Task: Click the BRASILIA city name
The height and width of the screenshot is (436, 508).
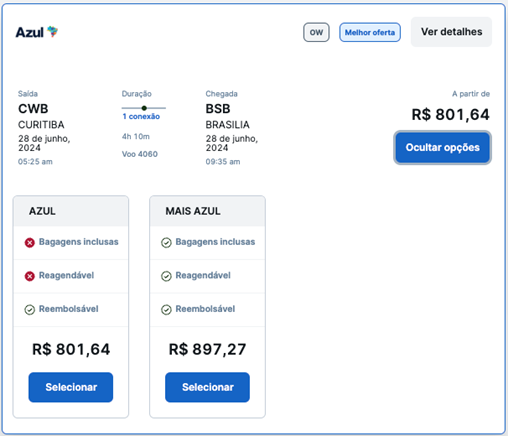Action: [227, 125]
